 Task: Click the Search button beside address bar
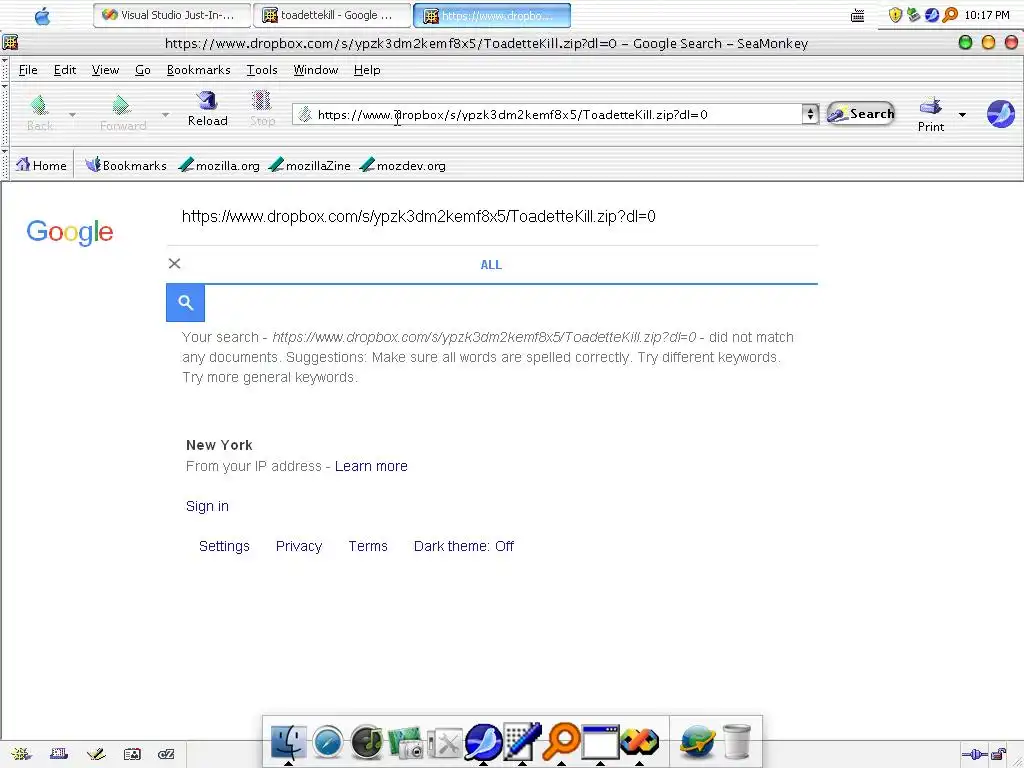point(860,114)
